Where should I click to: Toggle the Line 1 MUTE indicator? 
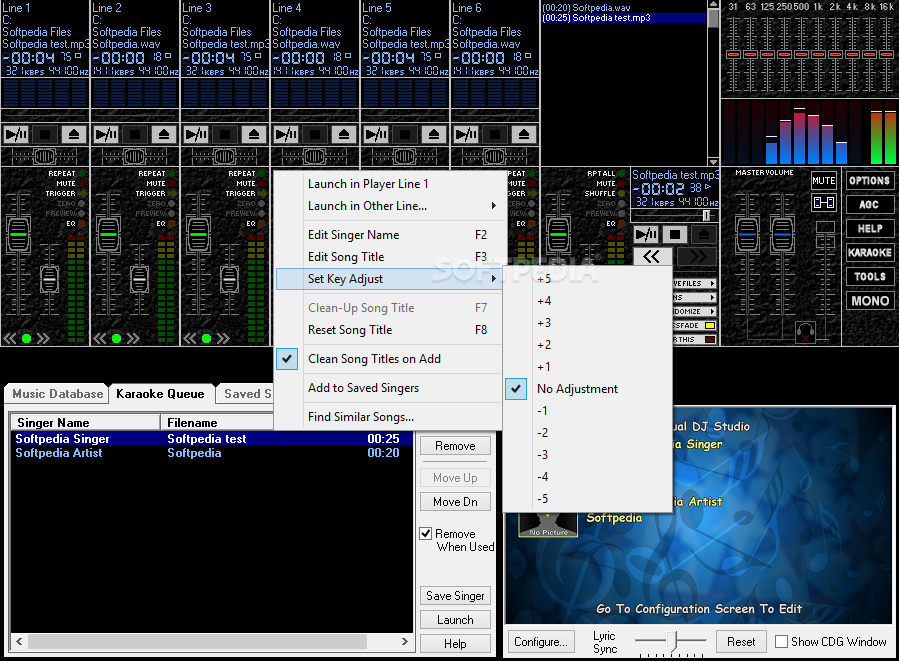point(82,183)
